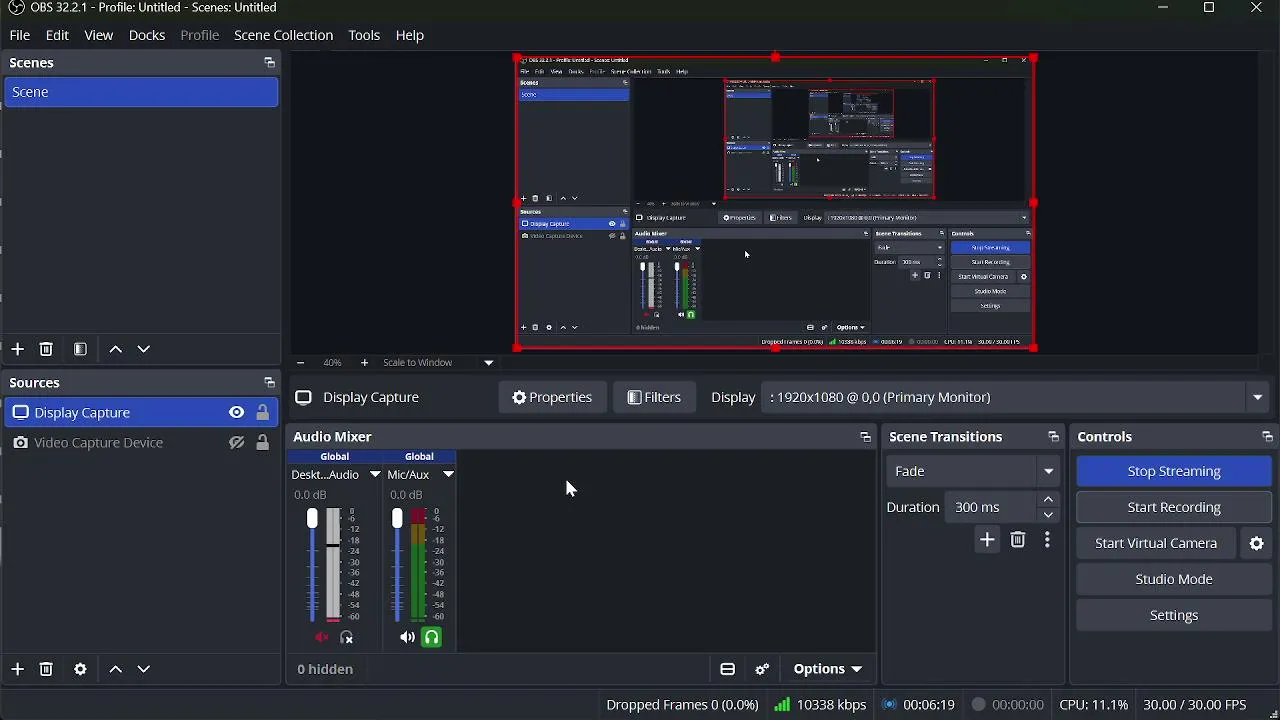This screenshot has width=1280, height=720.
Task: Disable Mic/Aux monitoring green headphones
Action: [432, 637]
